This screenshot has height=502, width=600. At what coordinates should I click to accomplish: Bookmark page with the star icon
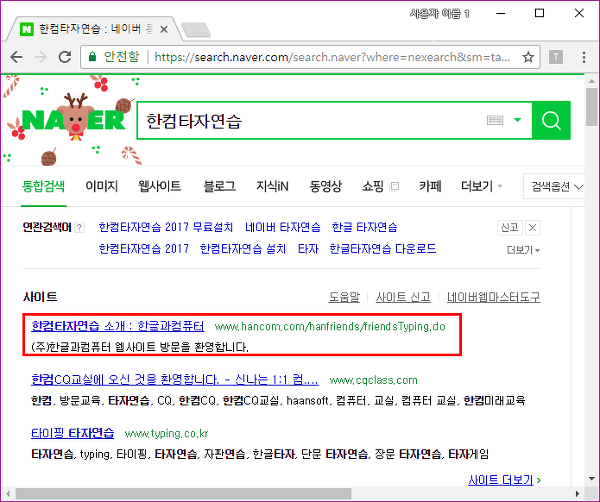point(528,57)
